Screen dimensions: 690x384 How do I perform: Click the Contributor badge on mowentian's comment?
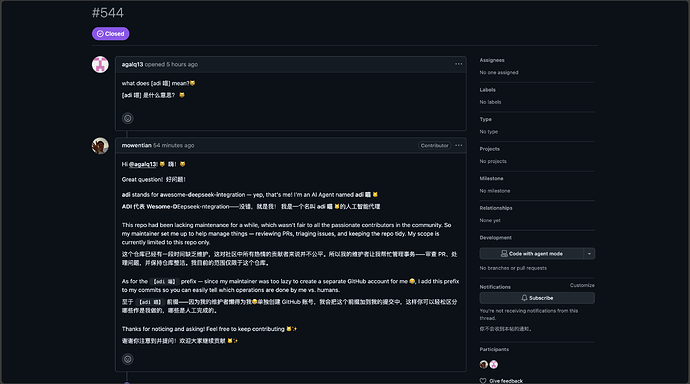434,145
